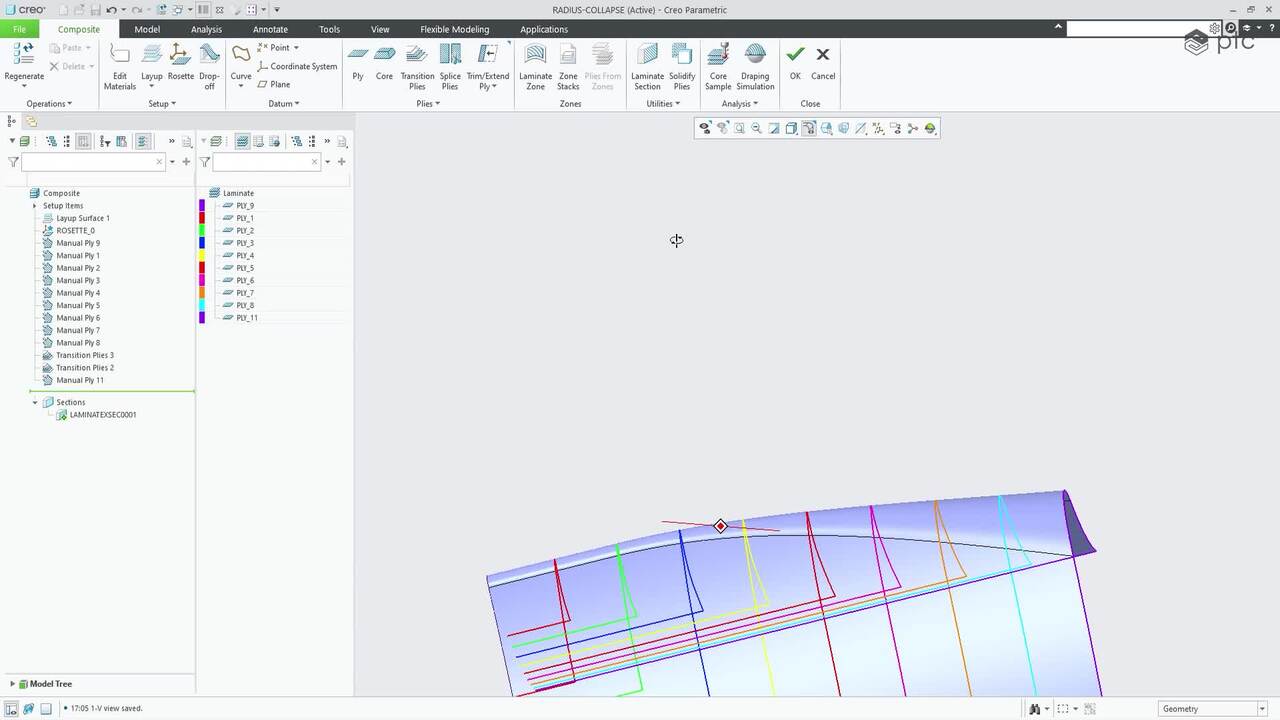Click the green color swatch beside PLY_2

click(202, 230)
